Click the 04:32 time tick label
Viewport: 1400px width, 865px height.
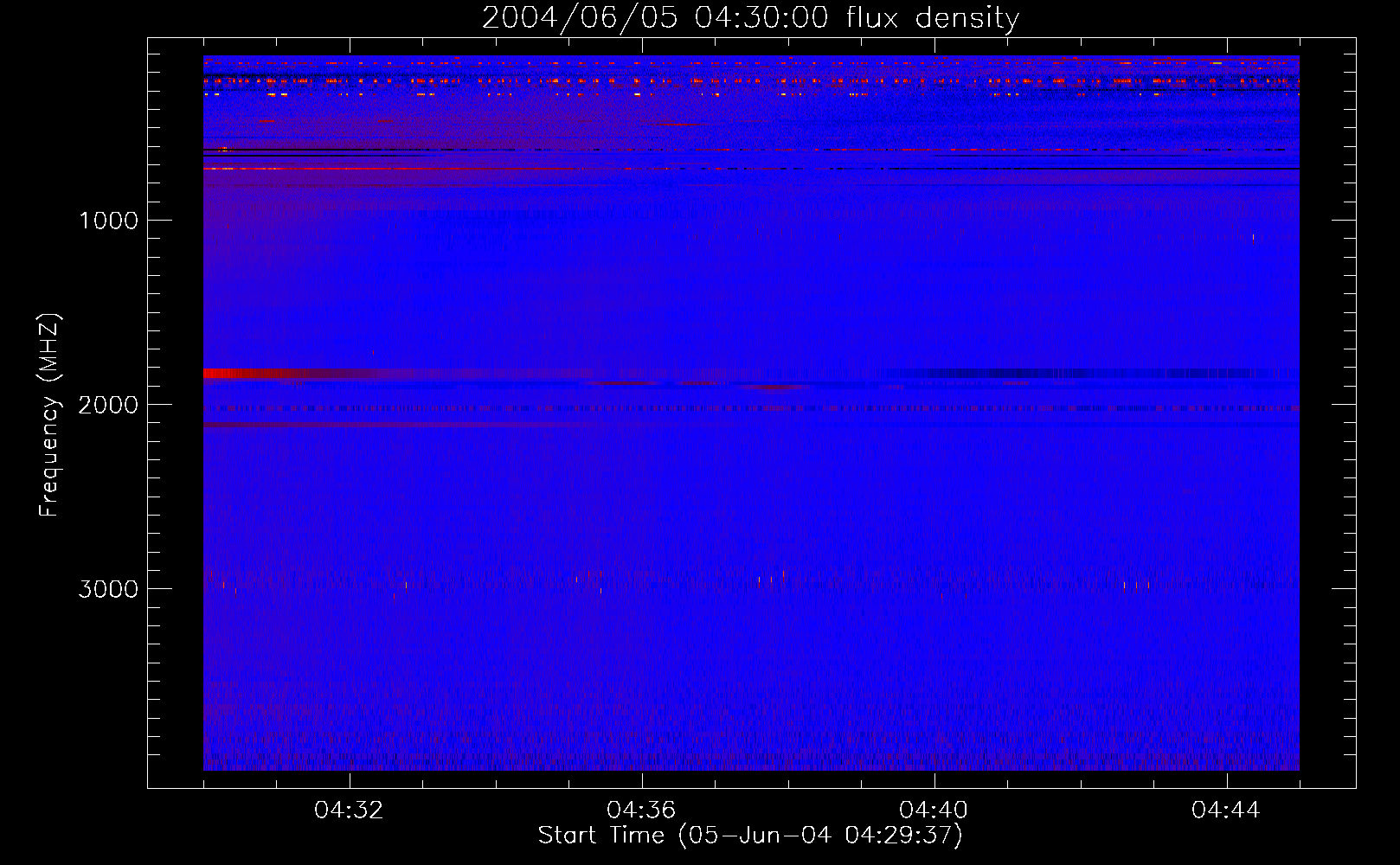(349, 811)
